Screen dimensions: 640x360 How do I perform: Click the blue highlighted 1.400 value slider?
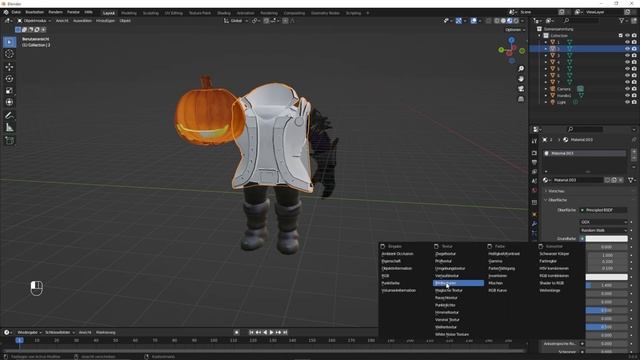tap(607, 285)
